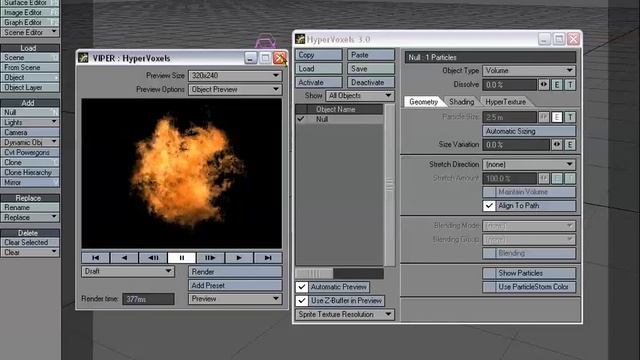Jump to last frame in VIPER
Viewport: 640px width, 360px height.
click(x=267, y=258)
